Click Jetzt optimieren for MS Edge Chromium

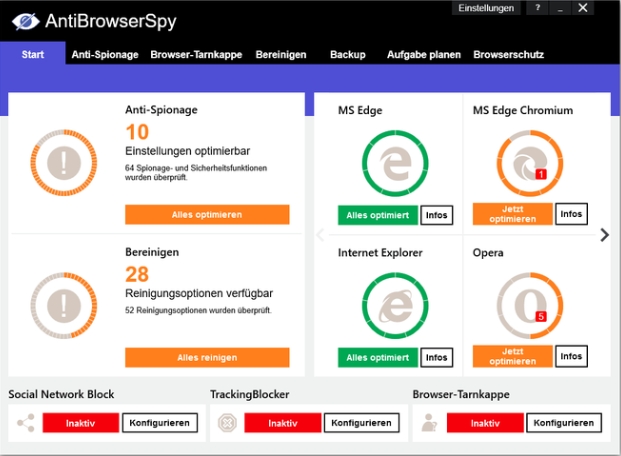(x=512, y=214)
